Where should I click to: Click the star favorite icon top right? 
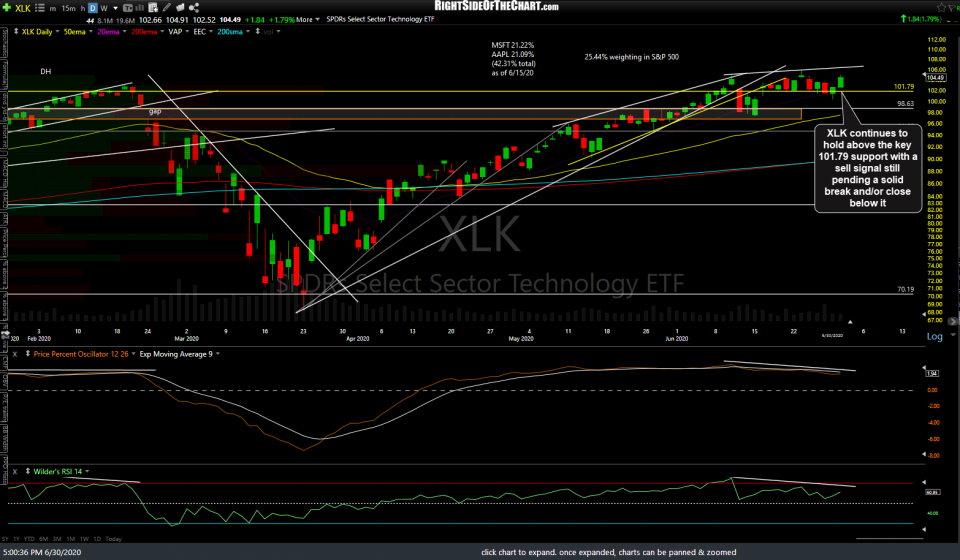pyautogui.click(x=942, y=7)
